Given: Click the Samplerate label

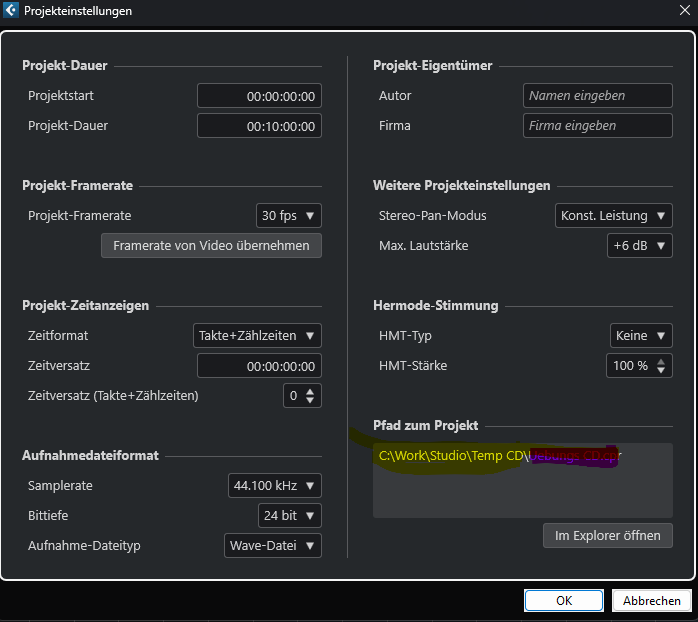Looking at the screenshot, I should click(x=60, y=485).
